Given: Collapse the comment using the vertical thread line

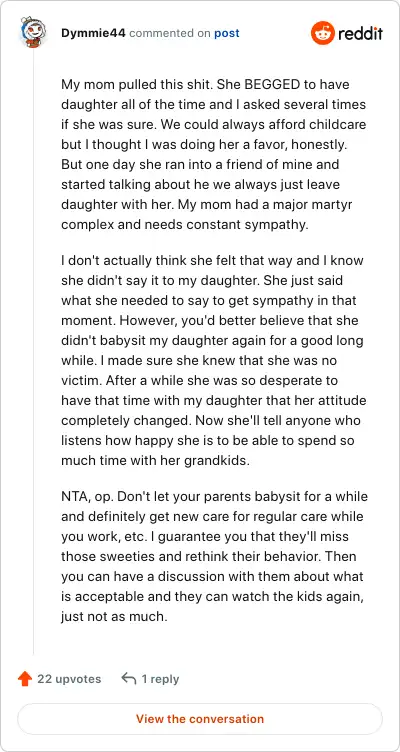Looking at the screenshot, I should click(x=33, y=352).
